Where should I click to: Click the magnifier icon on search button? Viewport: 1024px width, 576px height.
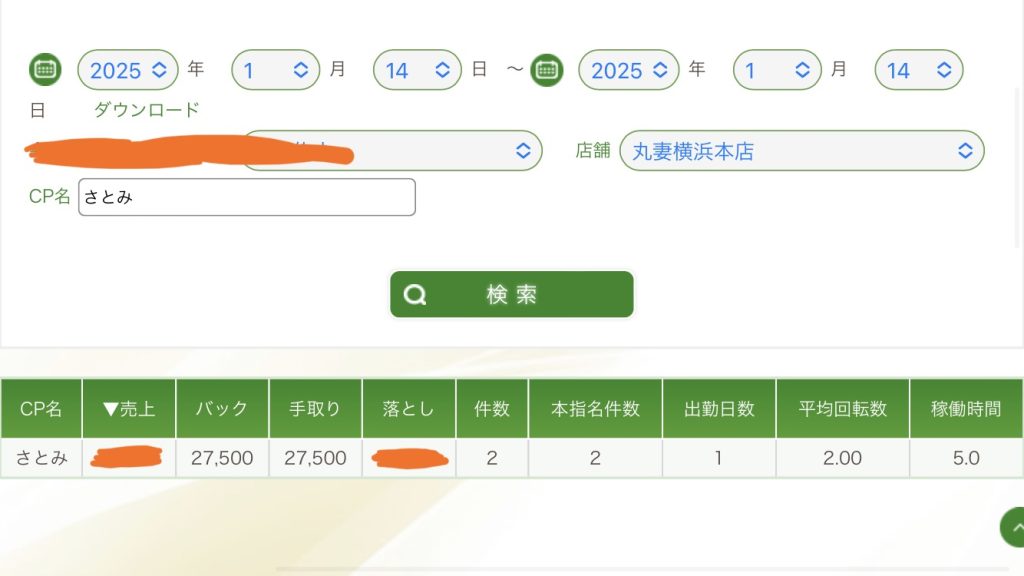point(415,295)
